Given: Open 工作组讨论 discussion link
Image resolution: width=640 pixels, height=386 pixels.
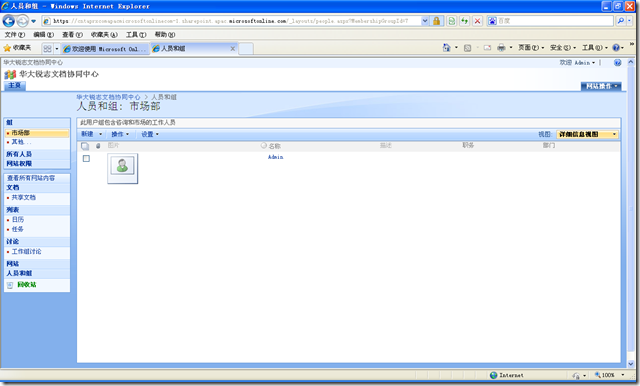Looking at the screenshot, I should (x=27, y=252).
